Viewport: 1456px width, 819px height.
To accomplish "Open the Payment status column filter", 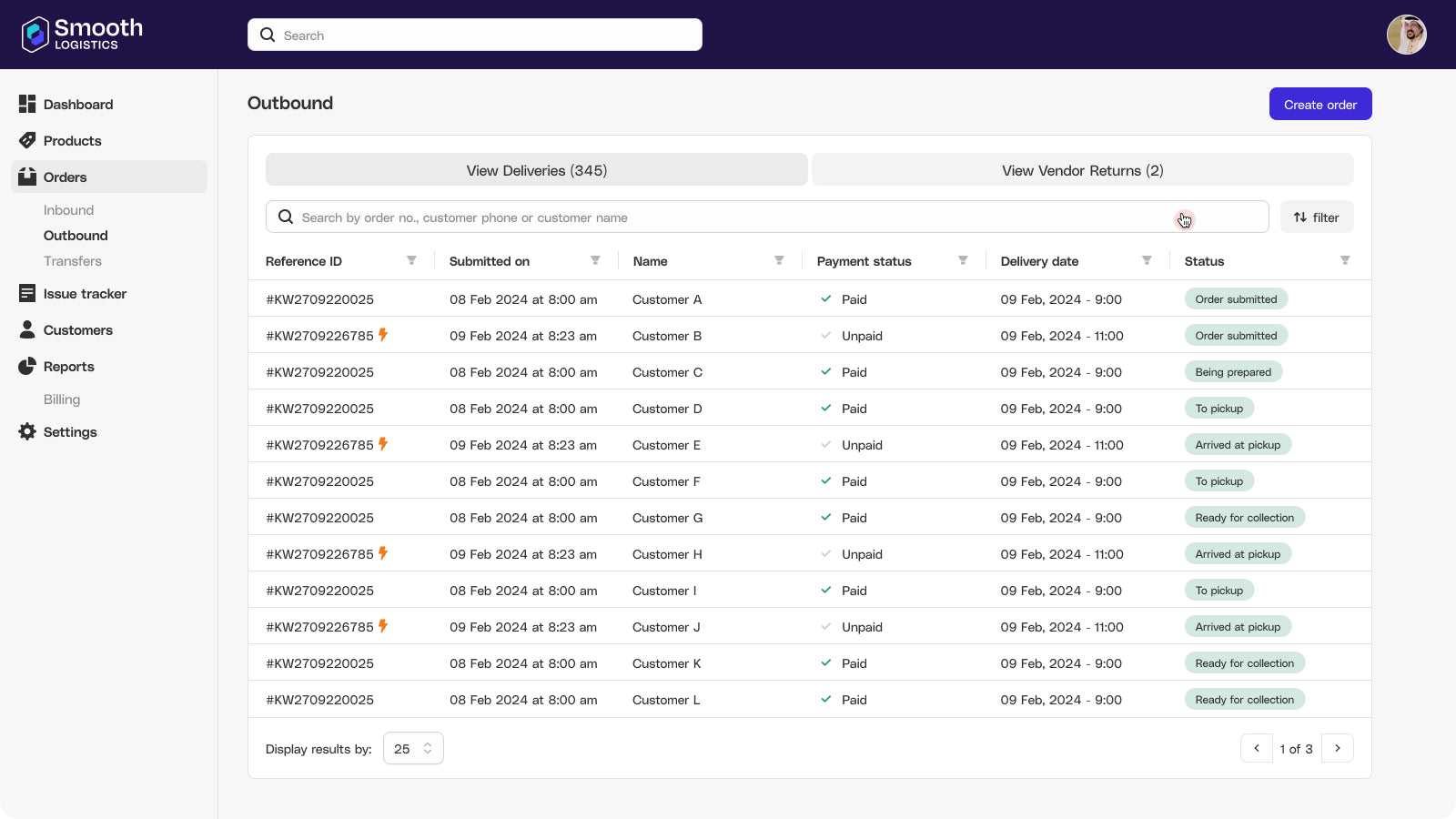I will [x=964, y=260].
